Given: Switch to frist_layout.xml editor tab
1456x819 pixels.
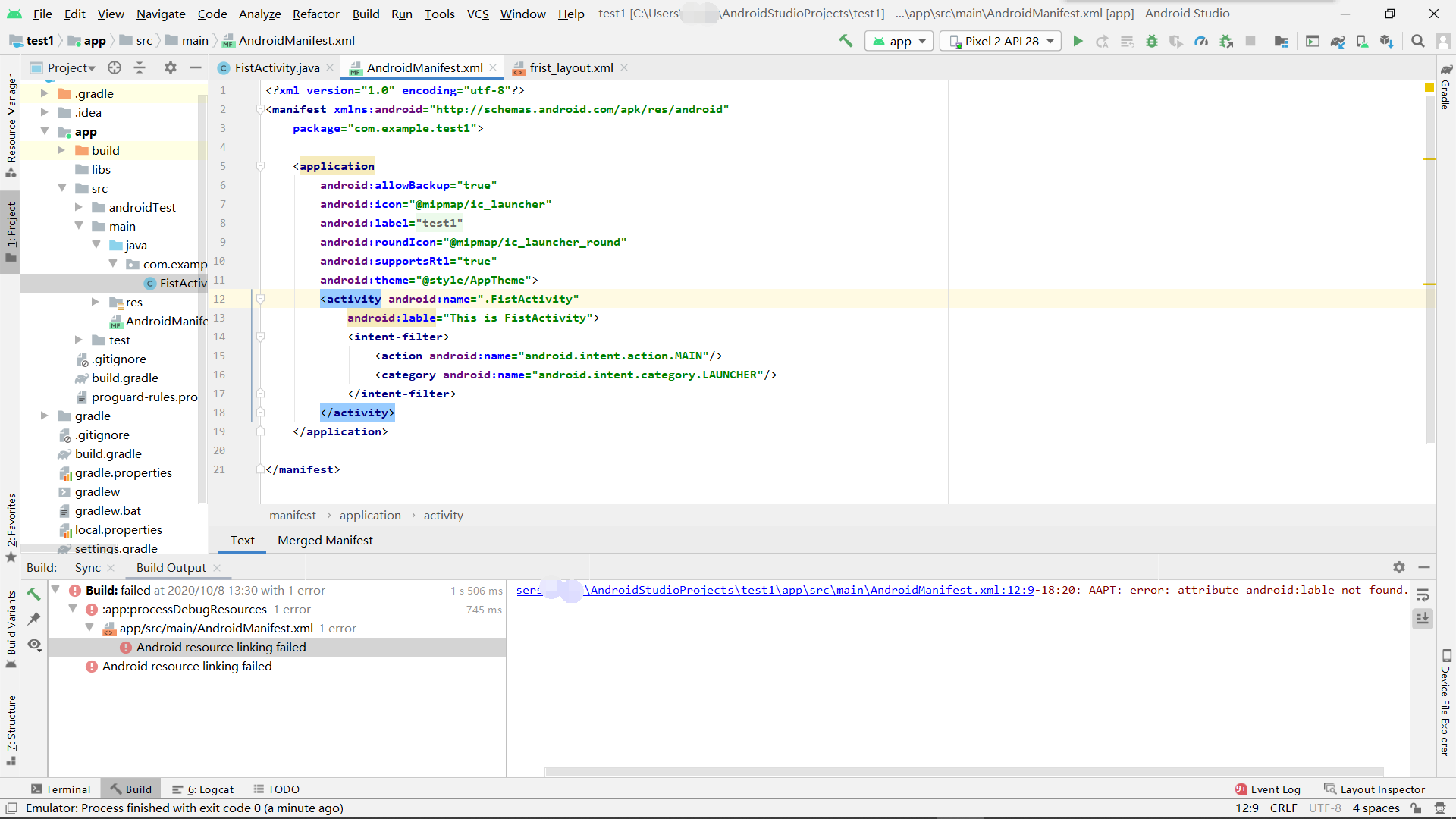Looking at the screenshot, I should click(x=571, y=67).
